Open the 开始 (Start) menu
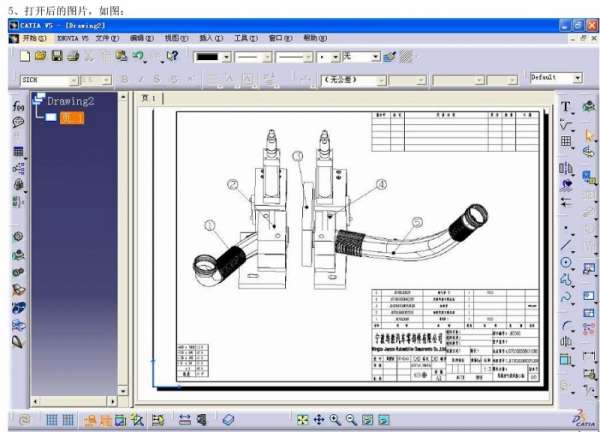 tap(34, 38)
